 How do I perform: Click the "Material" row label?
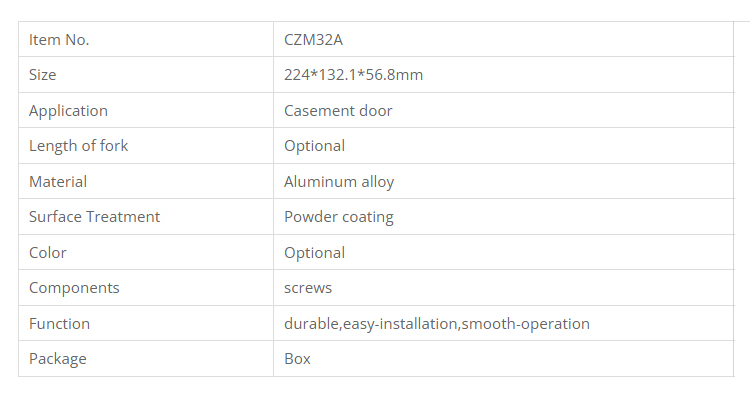[58, 182]
